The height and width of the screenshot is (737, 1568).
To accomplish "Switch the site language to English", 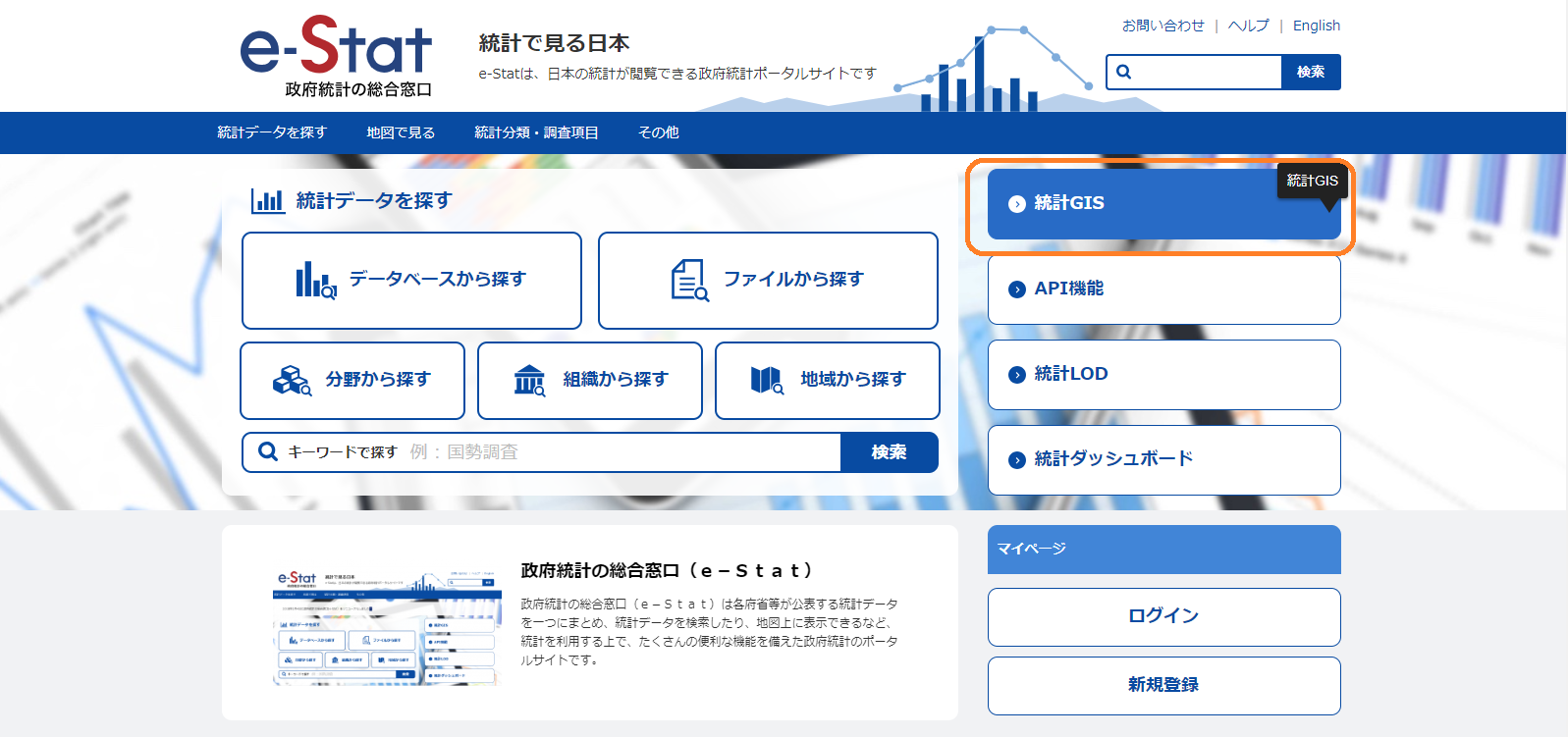I will point(1317,26).
